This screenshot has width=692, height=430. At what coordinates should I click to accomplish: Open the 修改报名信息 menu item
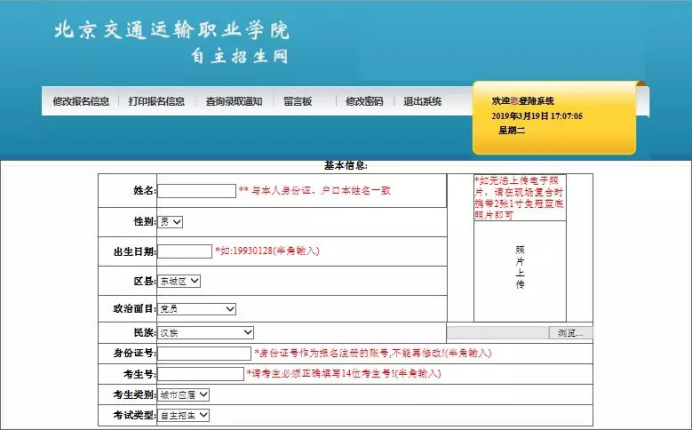pos(81,101)
